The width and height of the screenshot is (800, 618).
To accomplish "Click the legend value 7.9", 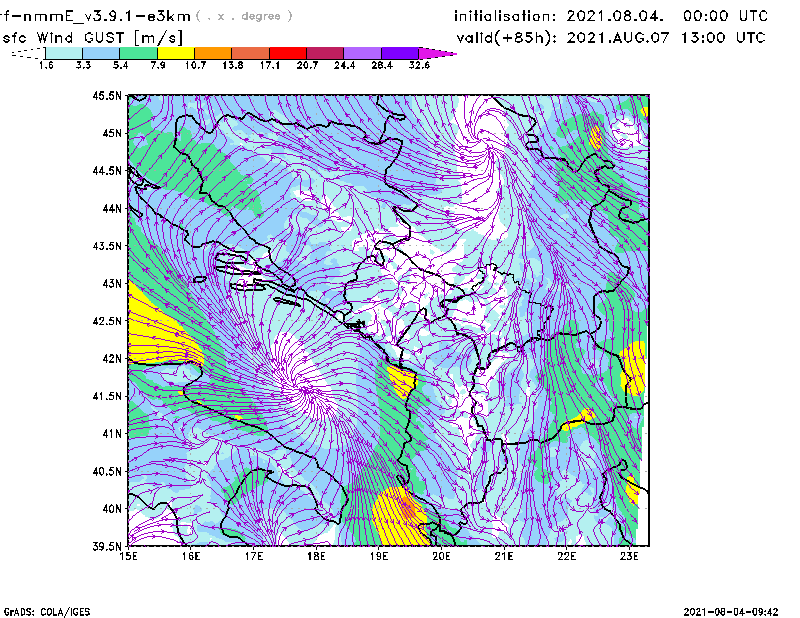I will 158,65.
